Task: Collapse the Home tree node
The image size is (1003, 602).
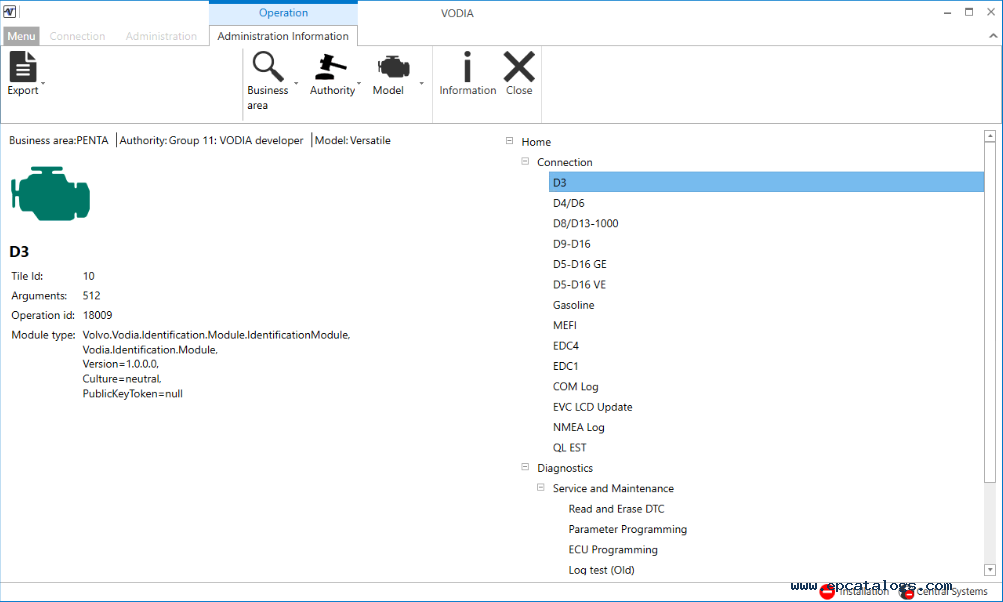Action: click(x=509, y=141)
